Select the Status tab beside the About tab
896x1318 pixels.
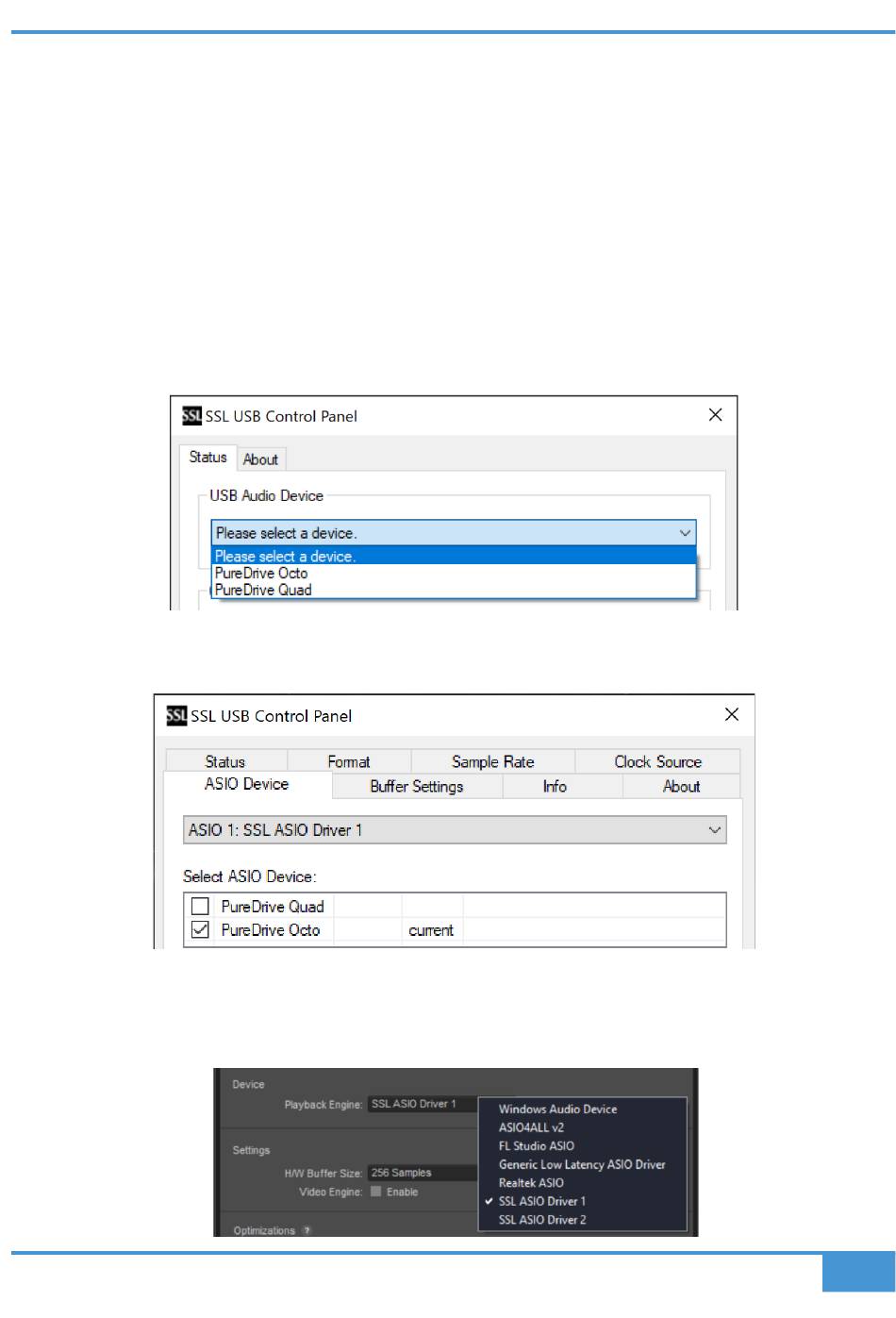(x=207, y=458)
